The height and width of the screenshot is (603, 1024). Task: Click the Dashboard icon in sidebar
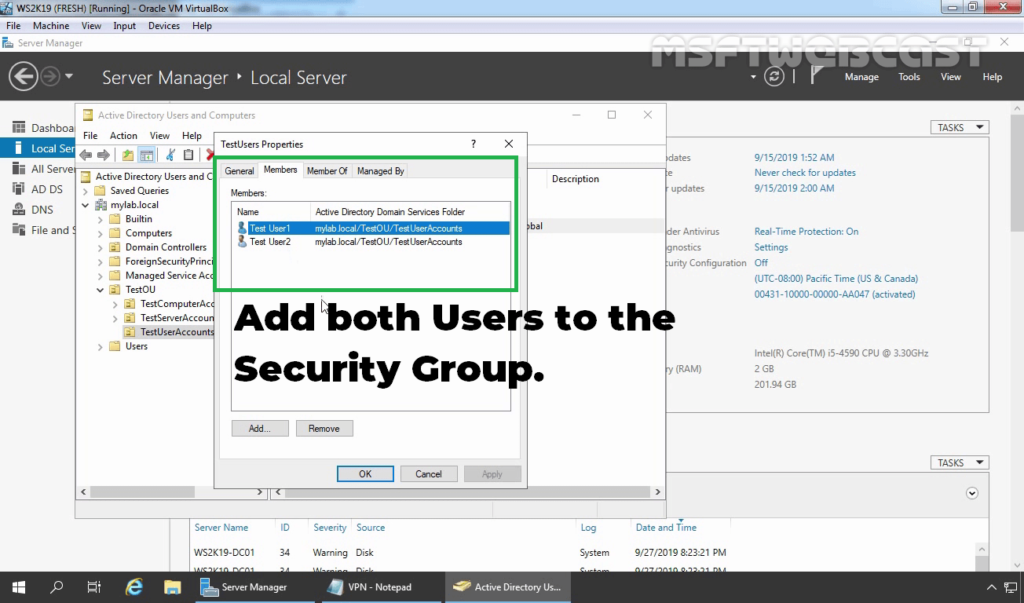pyautogui.click(x=19, y=127)
